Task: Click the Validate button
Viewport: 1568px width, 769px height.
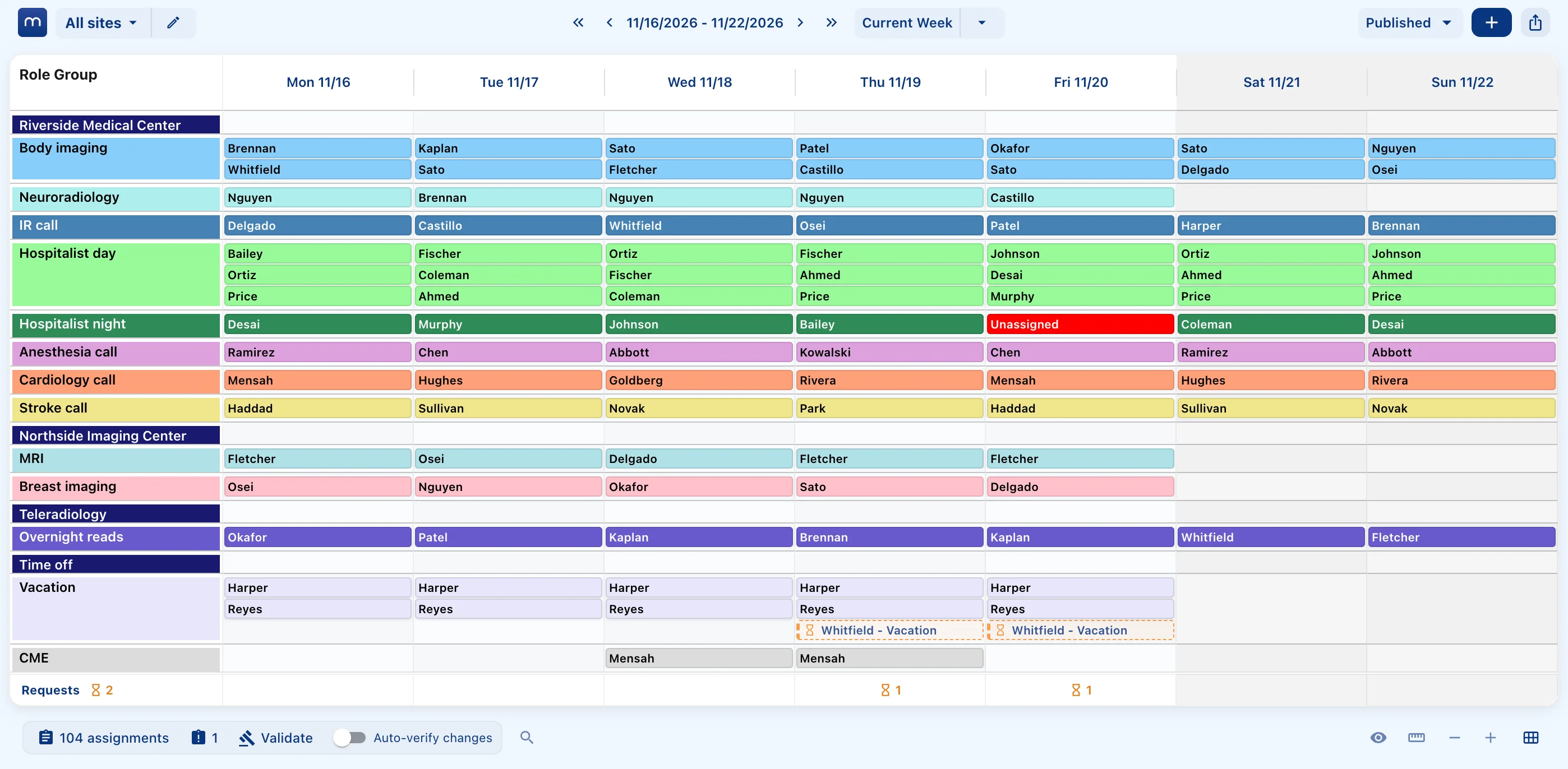Action: click(276, 738)
